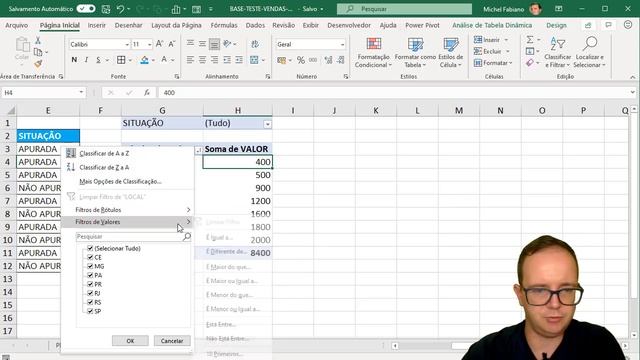
Task: Click Cancelar in the filter menu
Action: 172,341
